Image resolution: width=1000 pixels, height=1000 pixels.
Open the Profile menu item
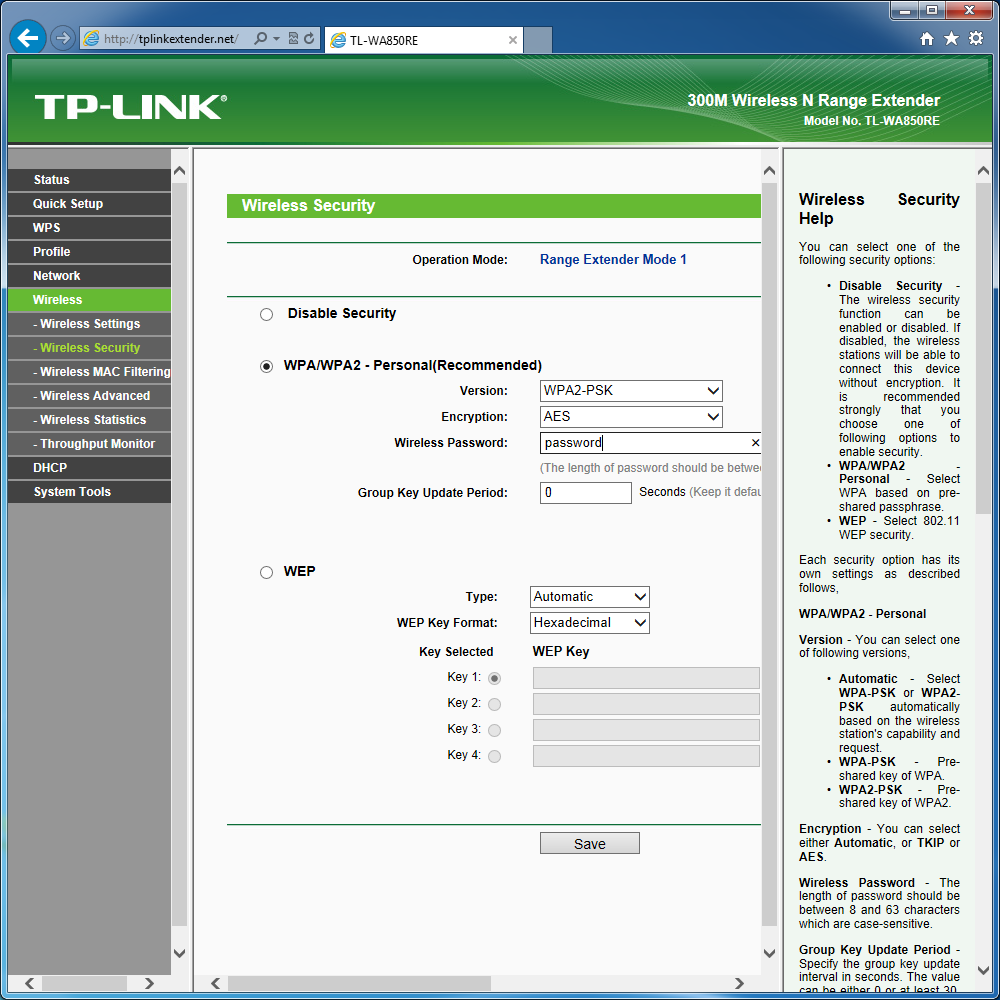(89, 252)
